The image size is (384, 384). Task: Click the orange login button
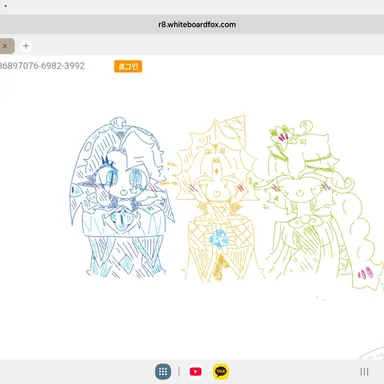[x=128, y=66]
